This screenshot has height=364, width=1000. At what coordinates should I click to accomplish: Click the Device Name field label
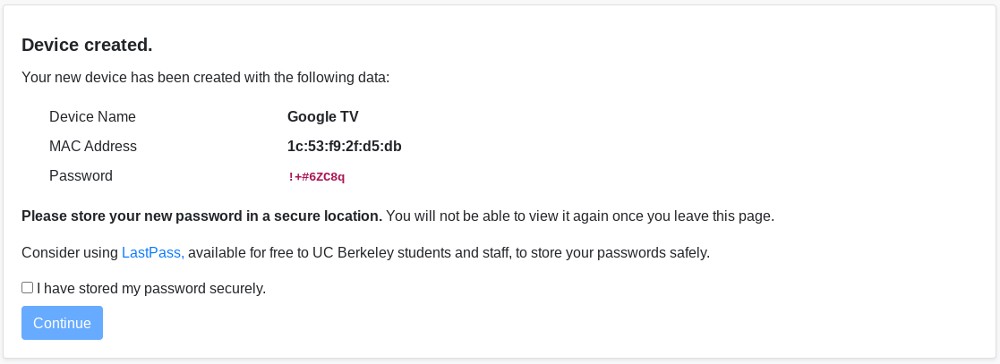tap(92, 117)
